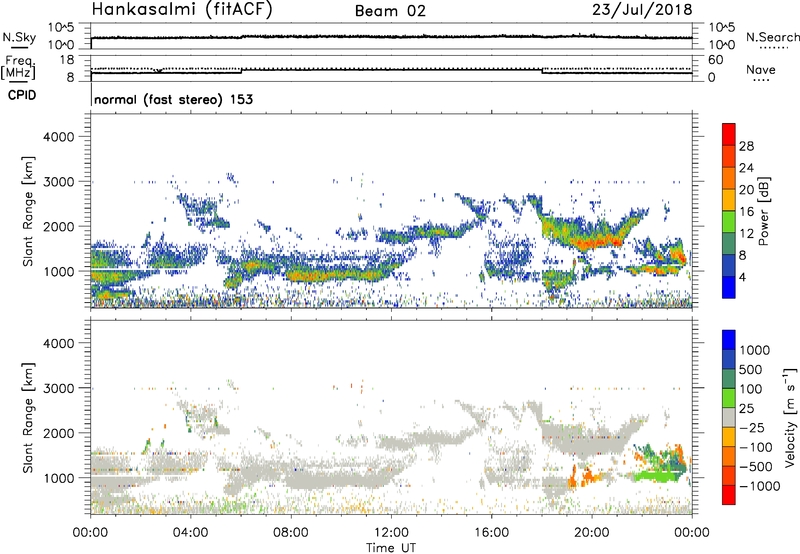This screenshot has height=554, width=800.
Task: Click the -25 label on Velocity color bar
Action: pyautogui.click(x=752, y=427)
